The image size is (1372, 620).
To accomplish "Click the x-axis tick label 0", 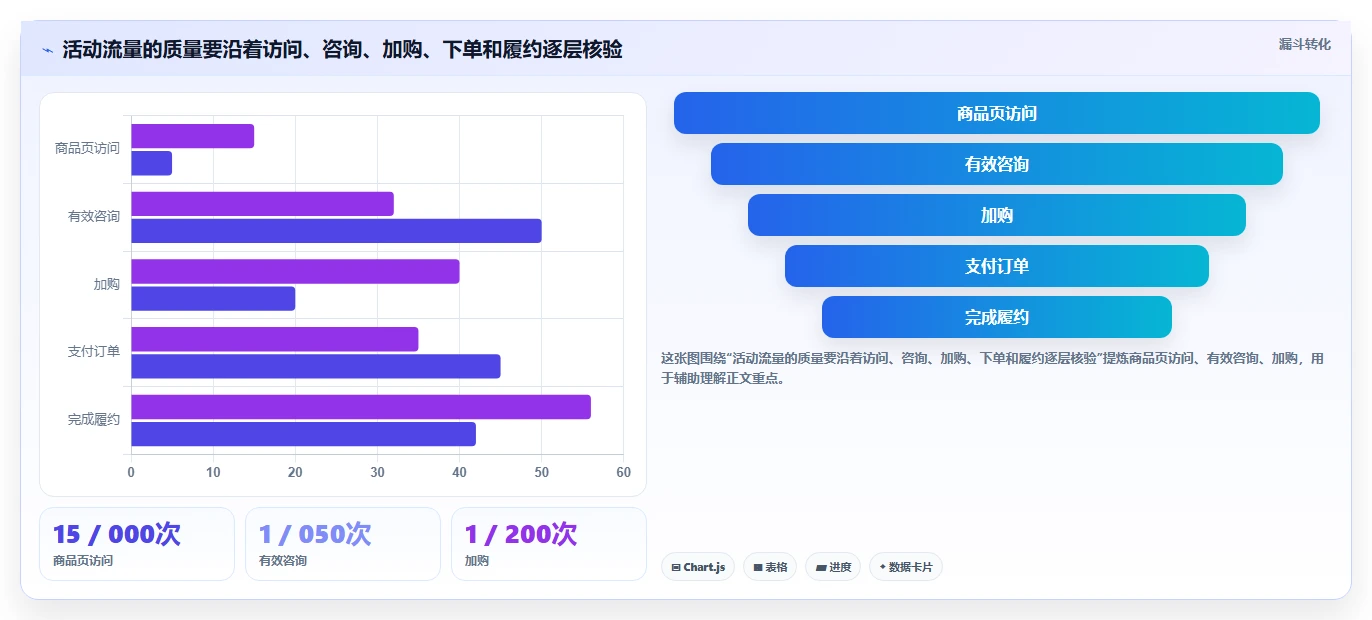I will coord(131,473).
